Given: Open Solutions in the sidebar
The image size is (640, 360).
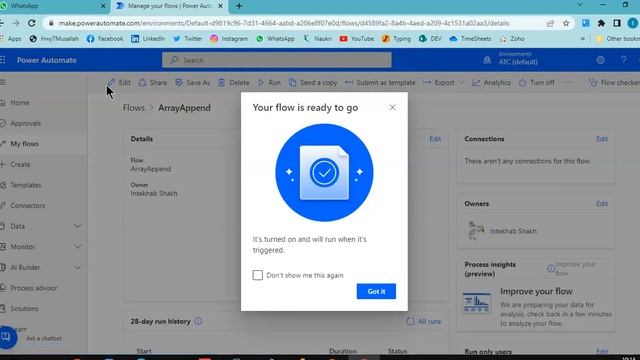Looking at the screenshot, I should point(24,309).
